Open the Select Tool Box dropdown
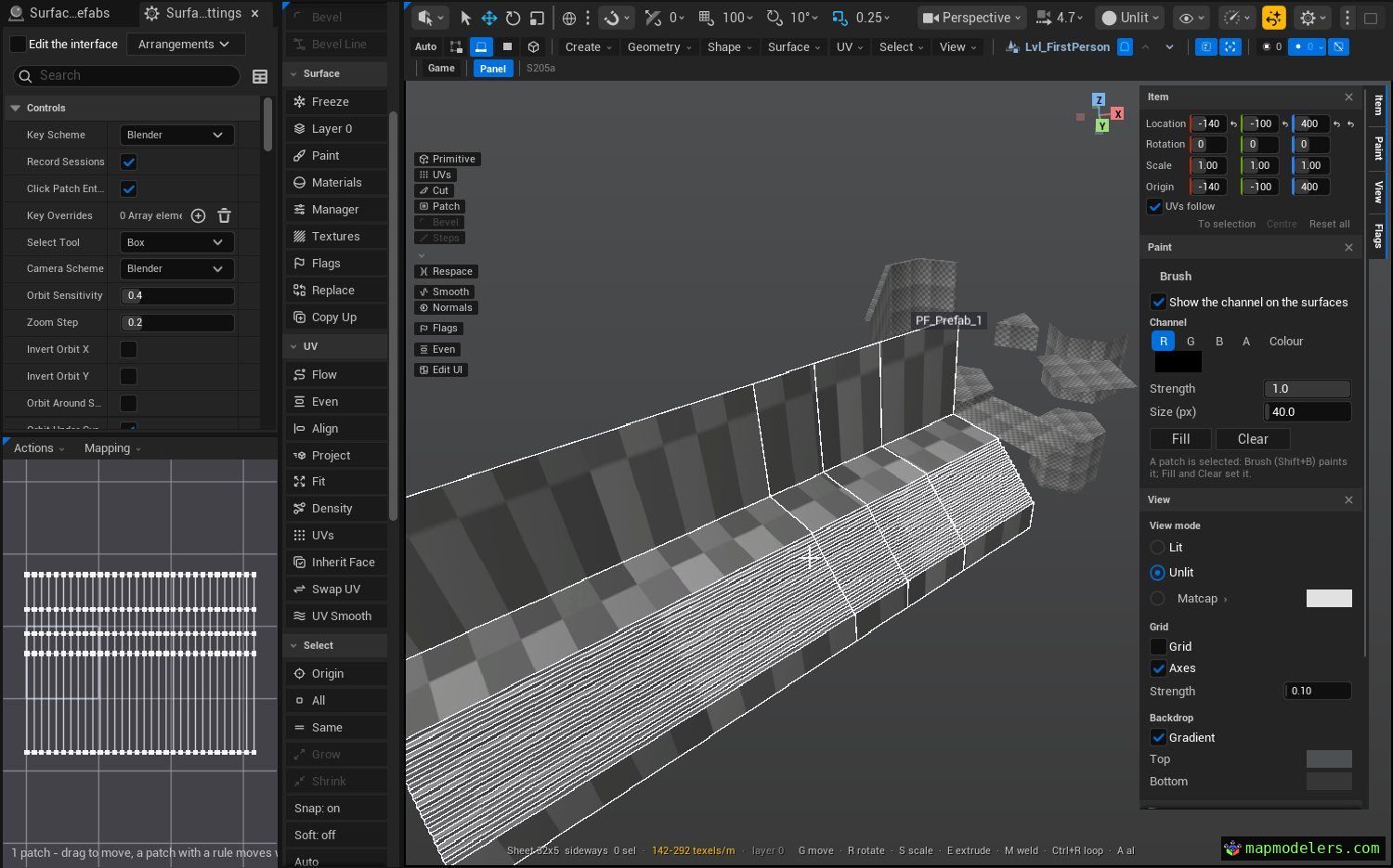The height and width of the screenshot is (868, 1393). 176,242
